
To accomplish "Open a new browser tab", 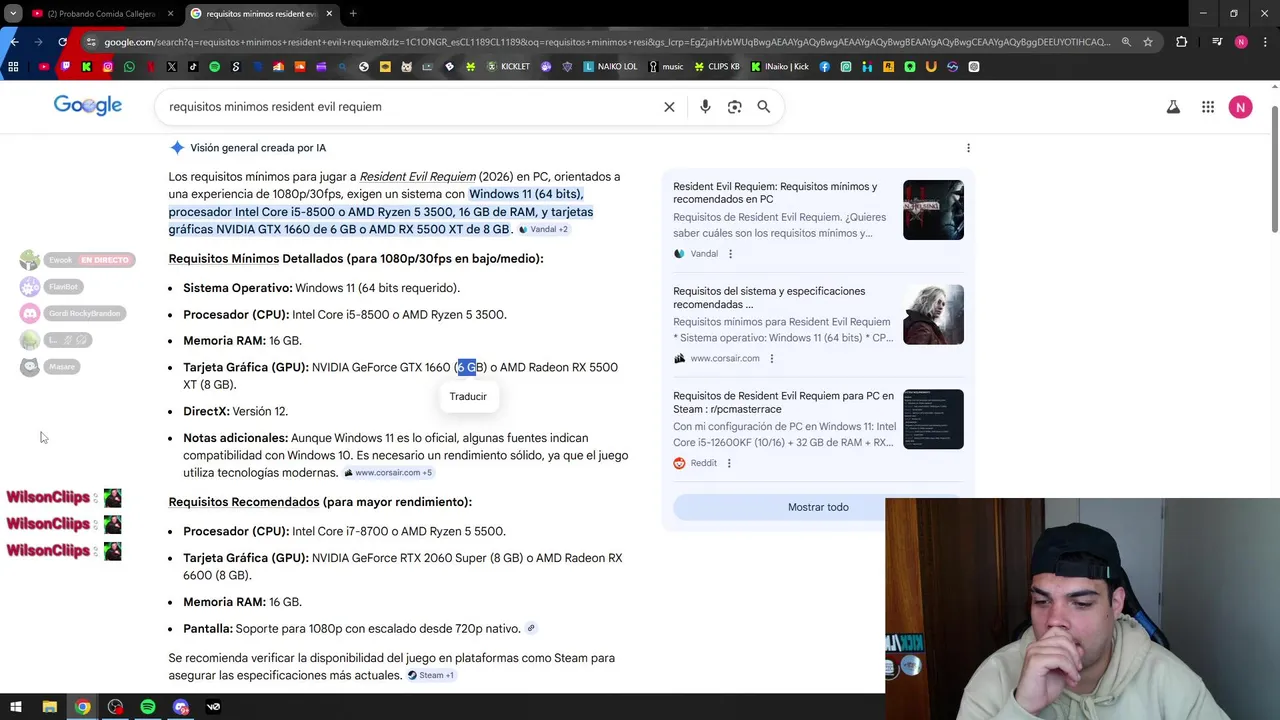I will tap(353, 14).
